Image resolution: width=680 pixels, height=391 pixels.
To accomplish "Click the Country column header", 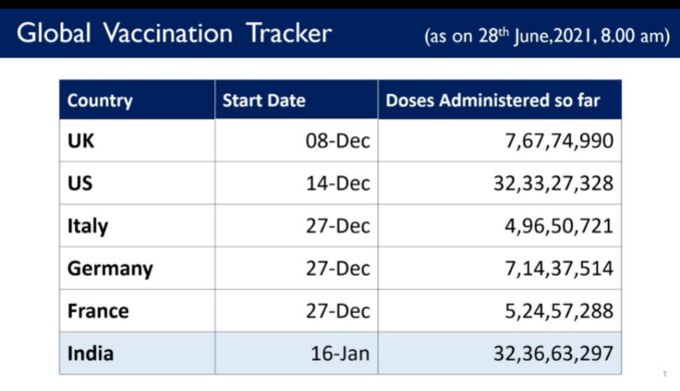I will pos(137,100).
